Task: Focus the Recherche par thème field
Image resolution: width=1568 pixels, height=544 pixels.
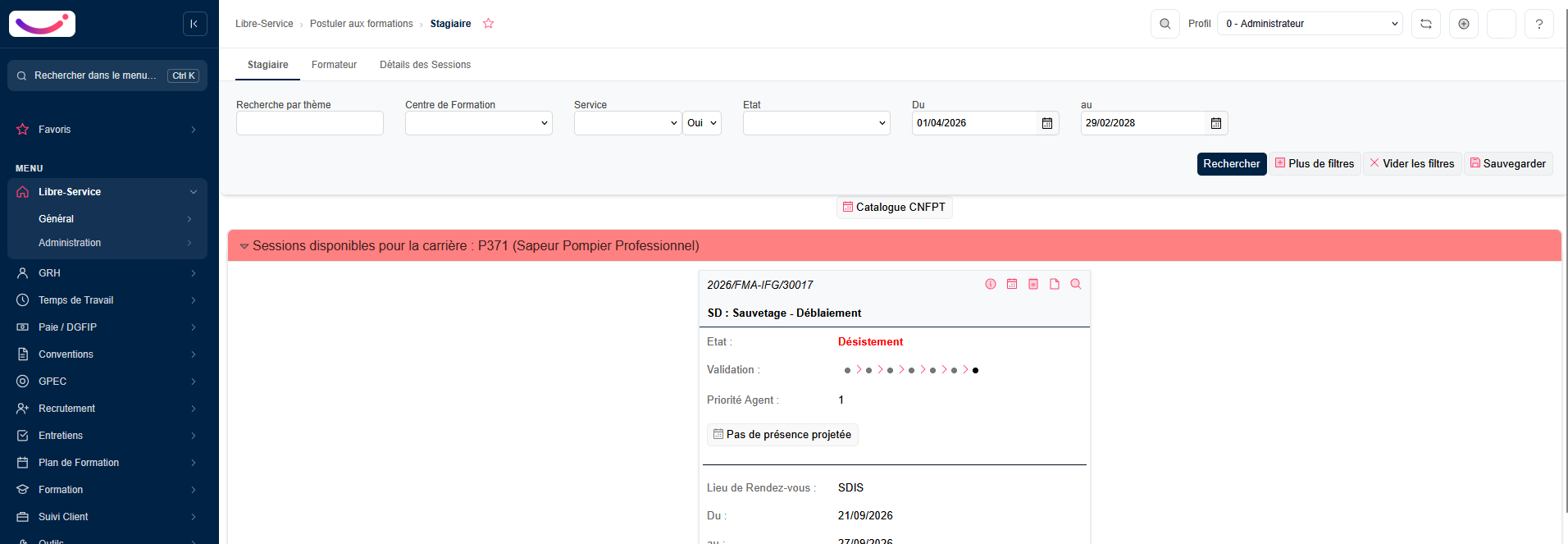Action: click(x=310, y=123)
